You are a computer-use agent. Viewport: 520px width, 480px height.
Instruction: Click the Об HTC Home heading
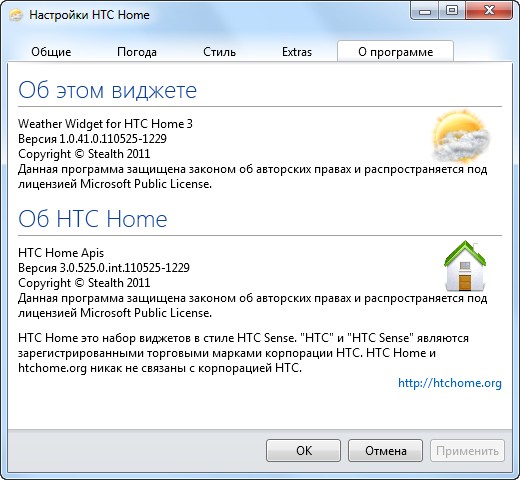(93, 219)
